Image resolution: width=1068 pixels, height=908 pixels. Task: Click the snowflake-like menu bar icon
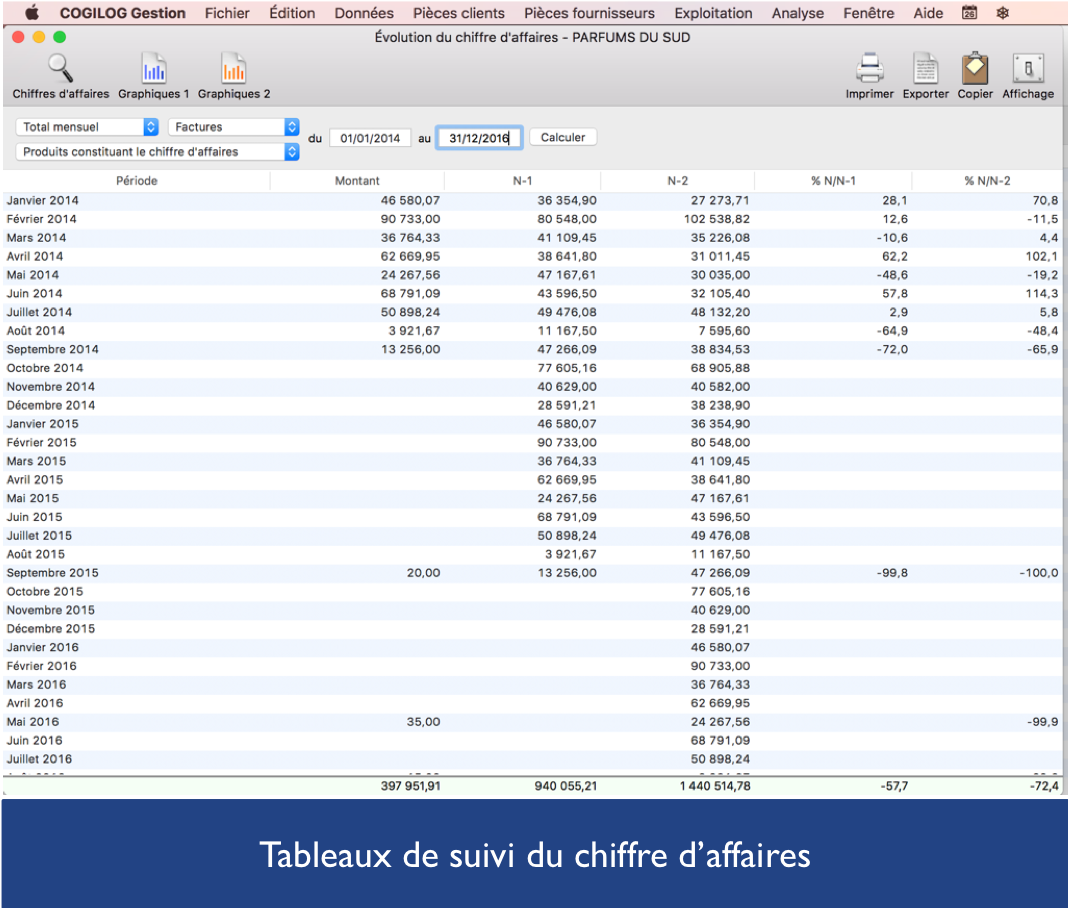coord(1003,13)
